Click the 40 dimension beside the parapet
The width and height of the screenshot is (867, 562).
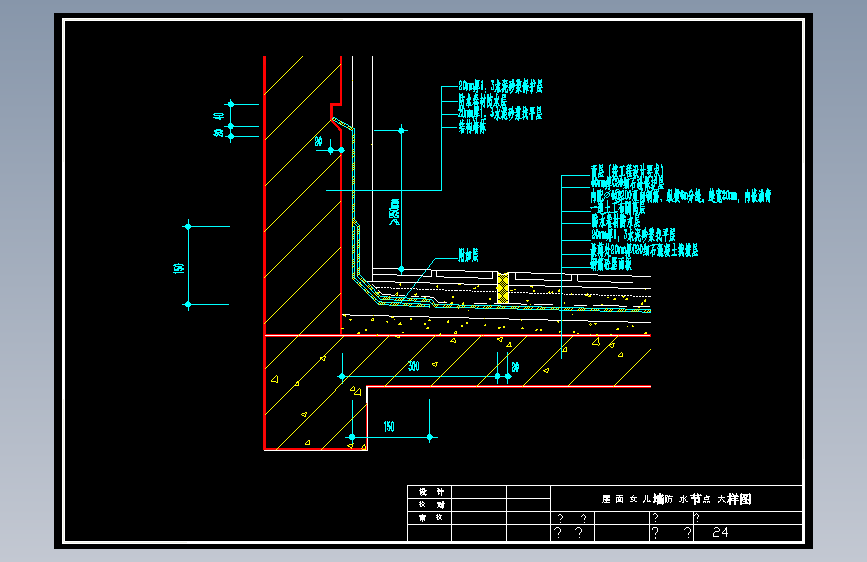pos(218,116)
